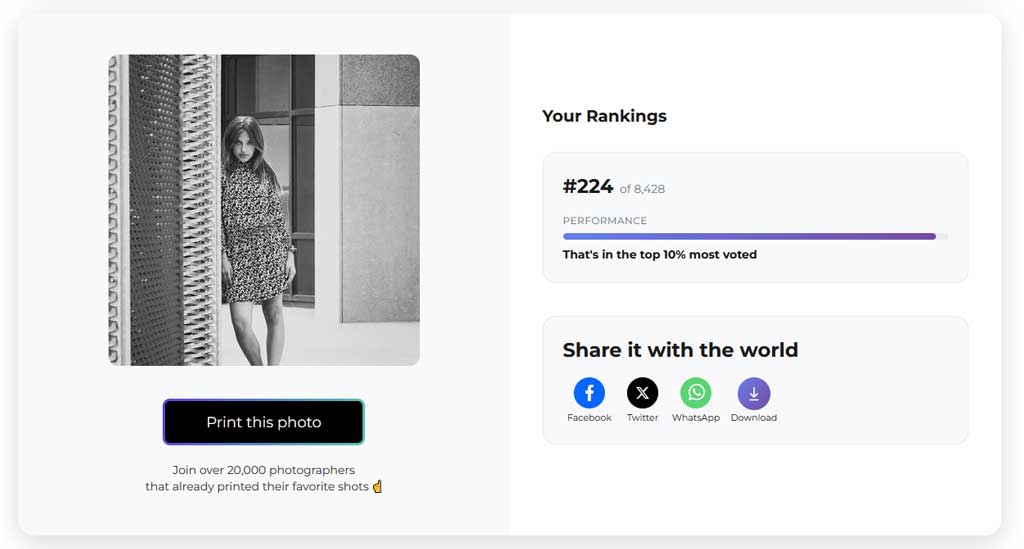This screenshot has width=1024, height=549.
Task: Click the 'of 8,428' total count
Action: click(642, 189)
